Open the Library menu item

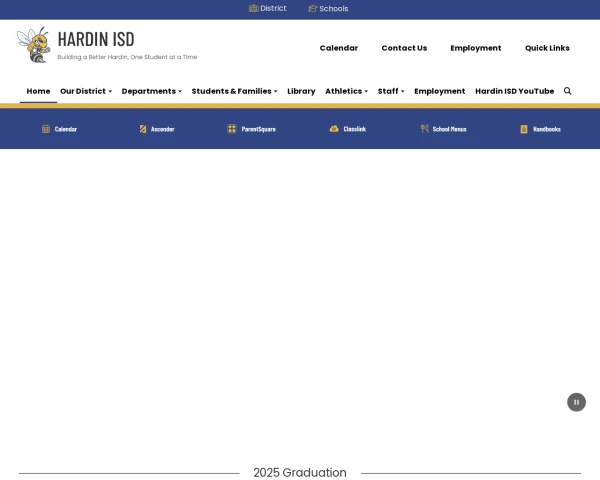[301, 91]
